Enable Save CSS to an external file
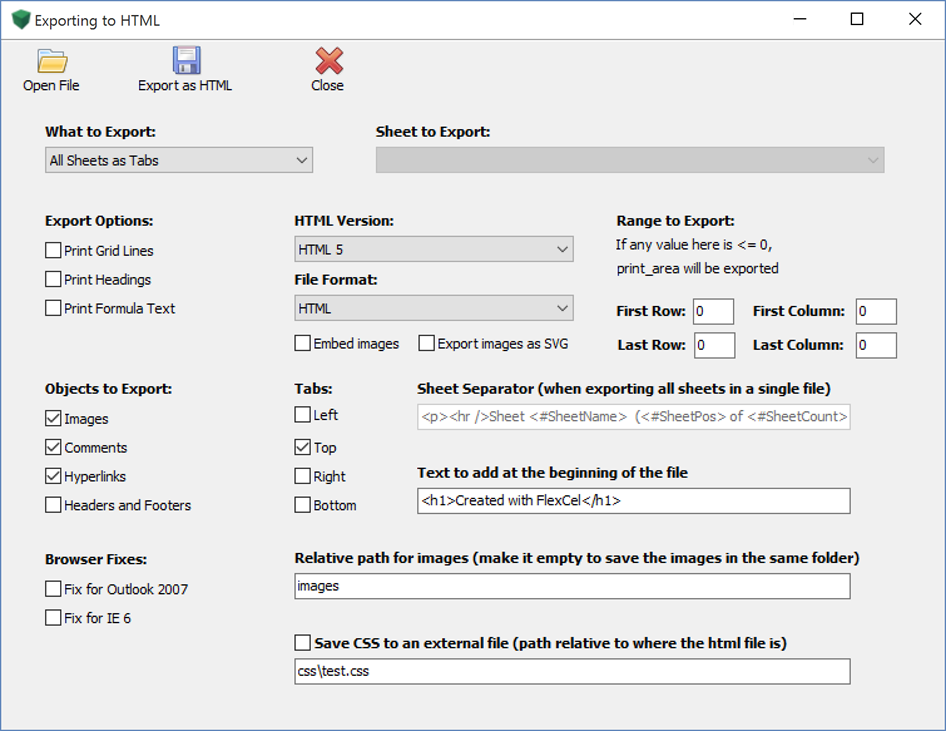Image resolution: width=946 pixels, height=731 pixels. click(303, 643)
